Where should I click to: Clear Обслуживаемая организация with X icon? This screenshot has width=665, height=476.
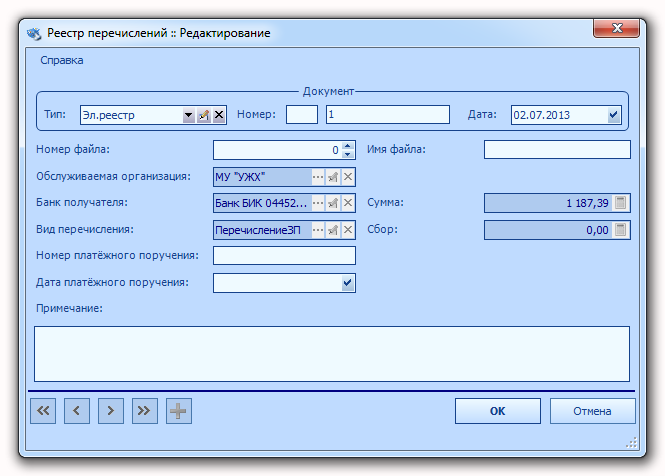click(x=348, y=177)
